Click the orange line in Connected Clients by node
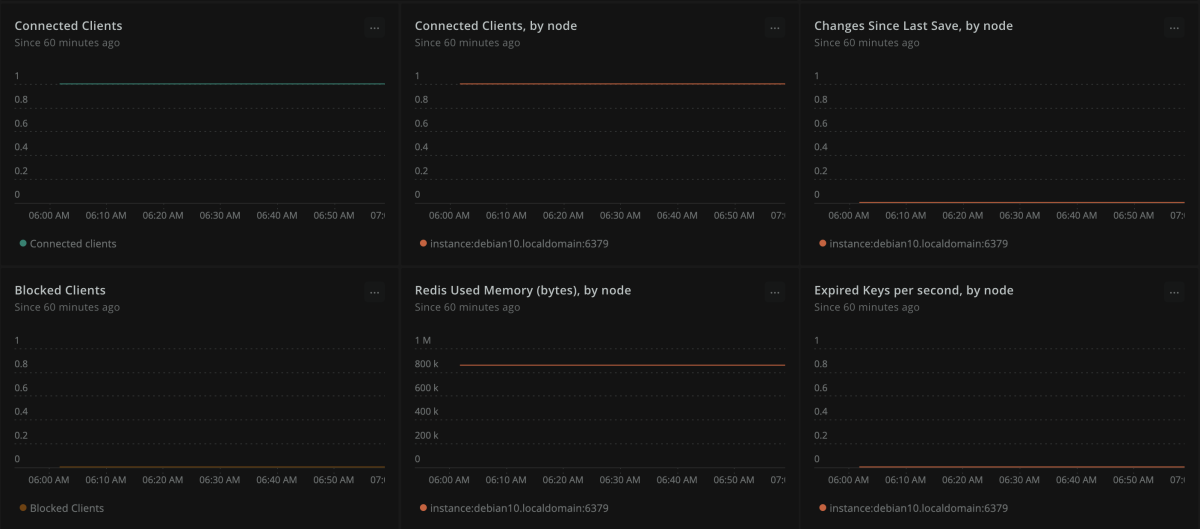The height and width of the screenshot is (529, 1200). tap(620, 84)
